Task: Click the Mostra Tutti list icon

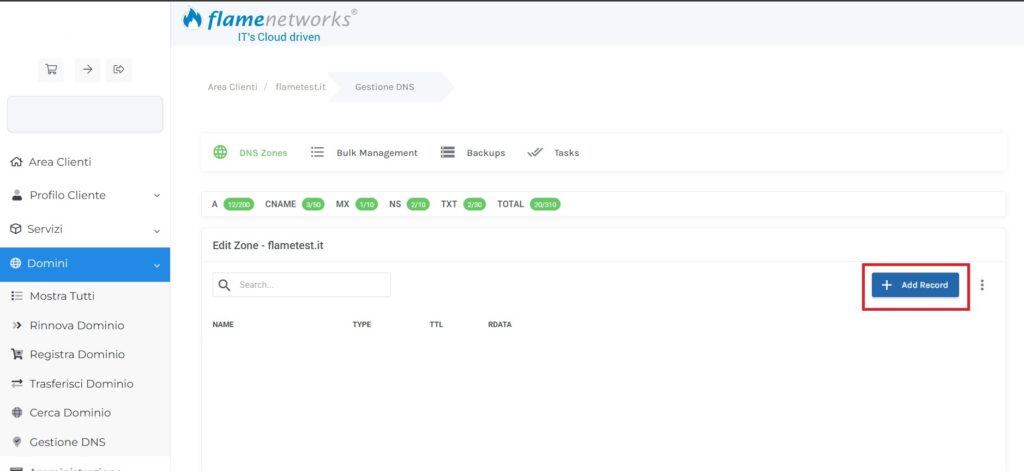Action: [17, 296]
